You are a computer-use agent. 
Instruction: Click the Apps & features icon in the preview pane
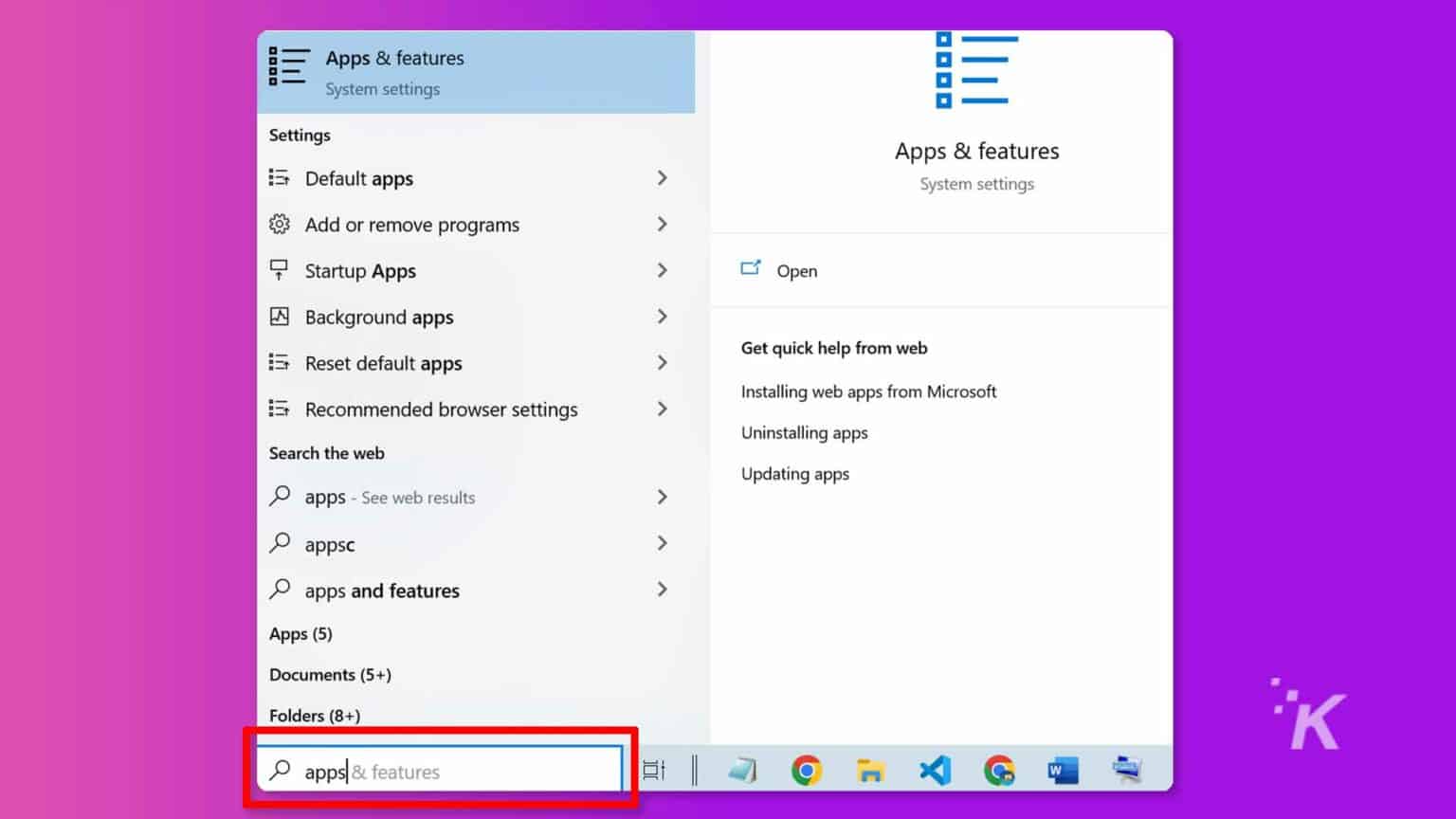pyautogui.click(x=976, y=71)
